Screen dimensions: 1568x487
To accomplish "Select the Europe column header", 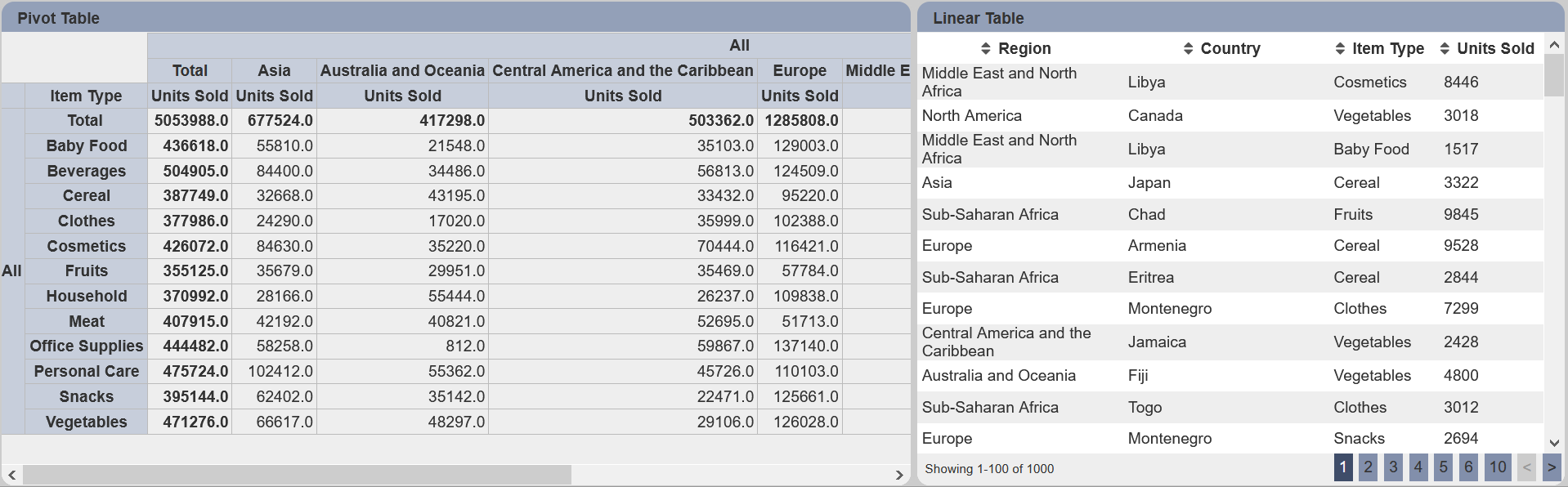I will coord(800,70).
